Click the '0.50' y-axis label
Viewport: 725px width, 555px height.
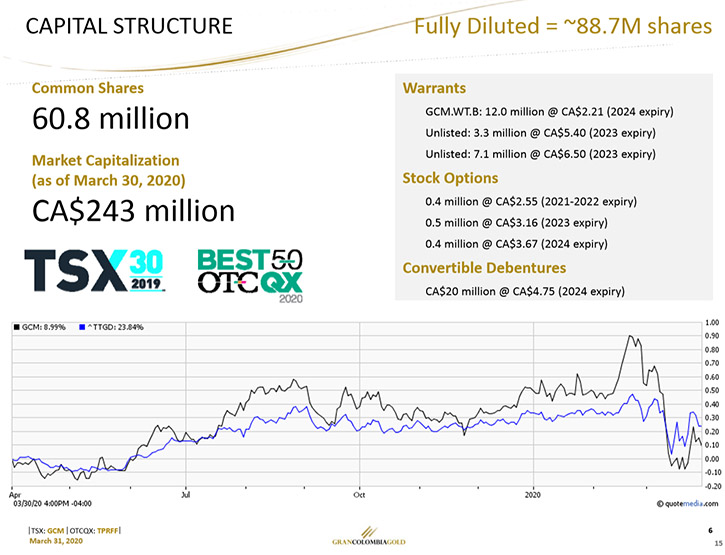click(712, 391)
